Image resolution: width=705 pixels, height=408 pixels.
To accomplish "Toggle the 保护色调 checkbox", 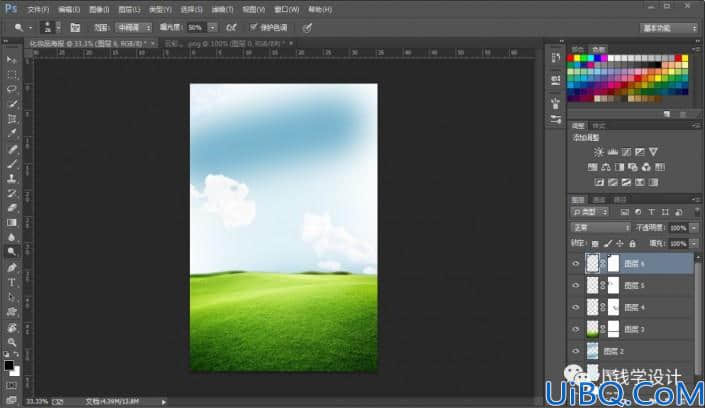I will 254,27.
